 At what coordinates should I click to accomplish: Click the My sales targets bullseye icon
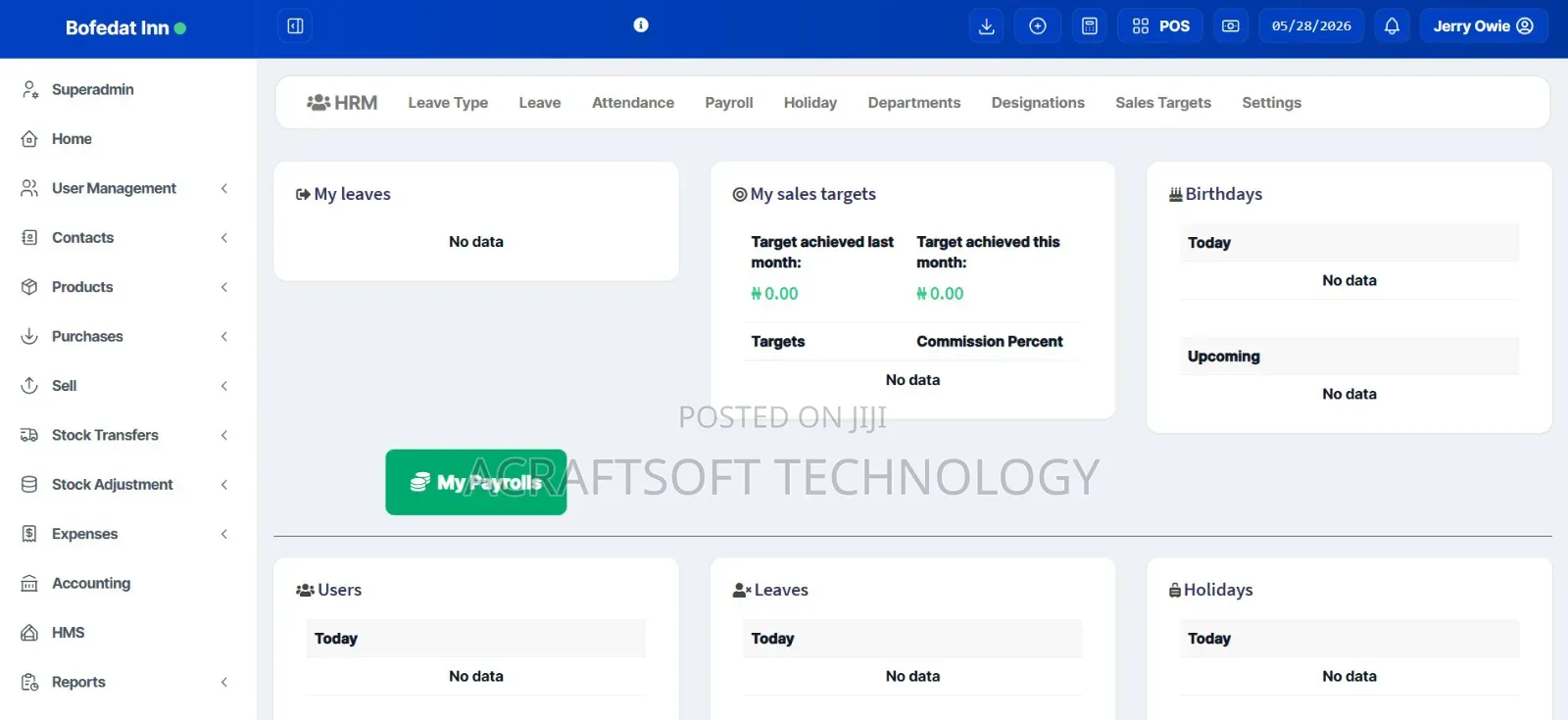click(740, 195)
